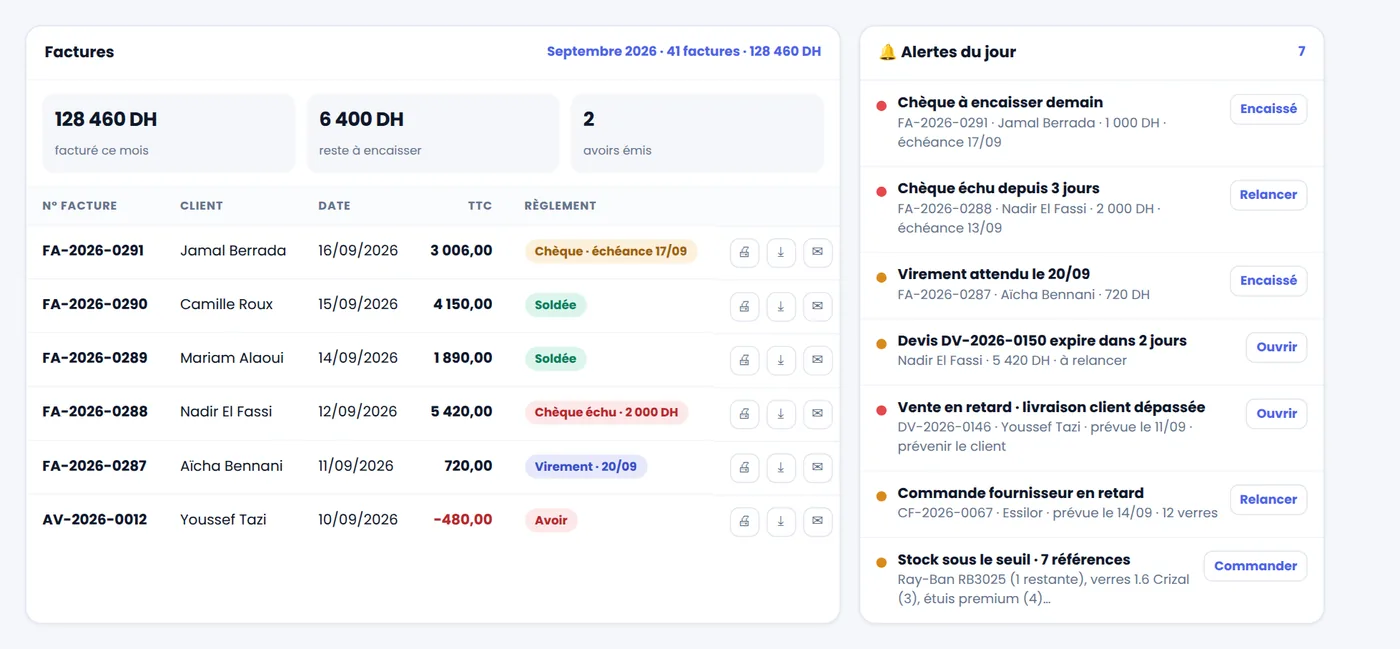Print invoice FA-2026-0291

point(744,252)
